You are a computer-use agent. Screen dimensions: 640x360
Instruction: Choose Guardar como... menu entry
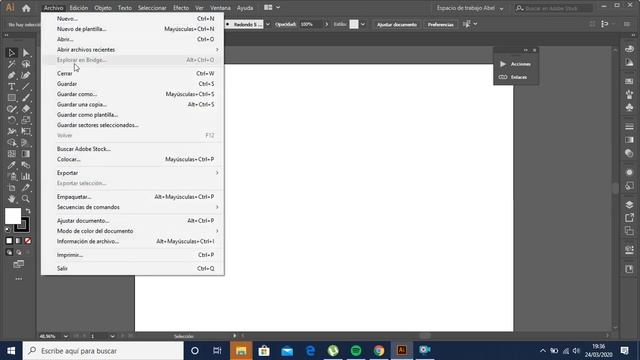(x=133, y=94)
